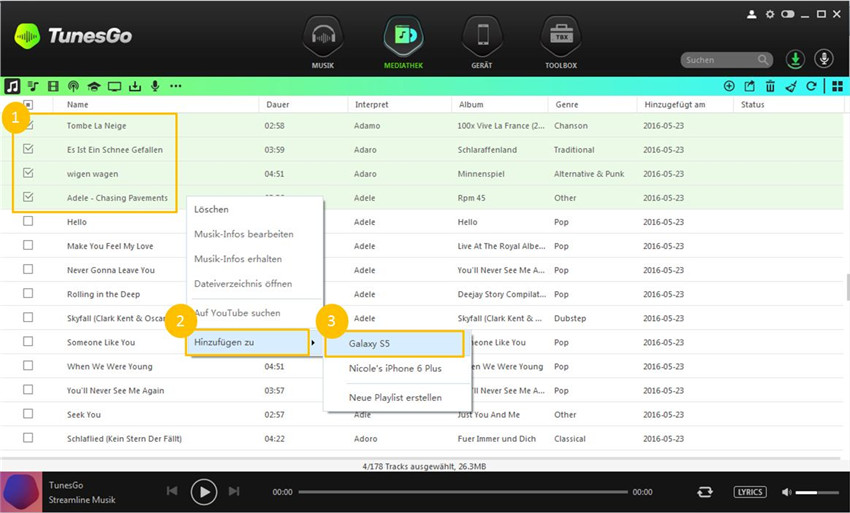The height and width of the screenshot is (513, 850).
Task: Sort by the Dauer column header
Action: pos(278,105)
